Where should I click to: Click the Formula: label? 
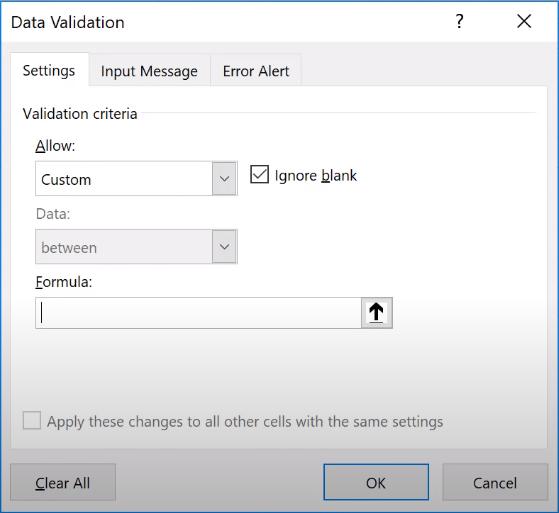64,282
